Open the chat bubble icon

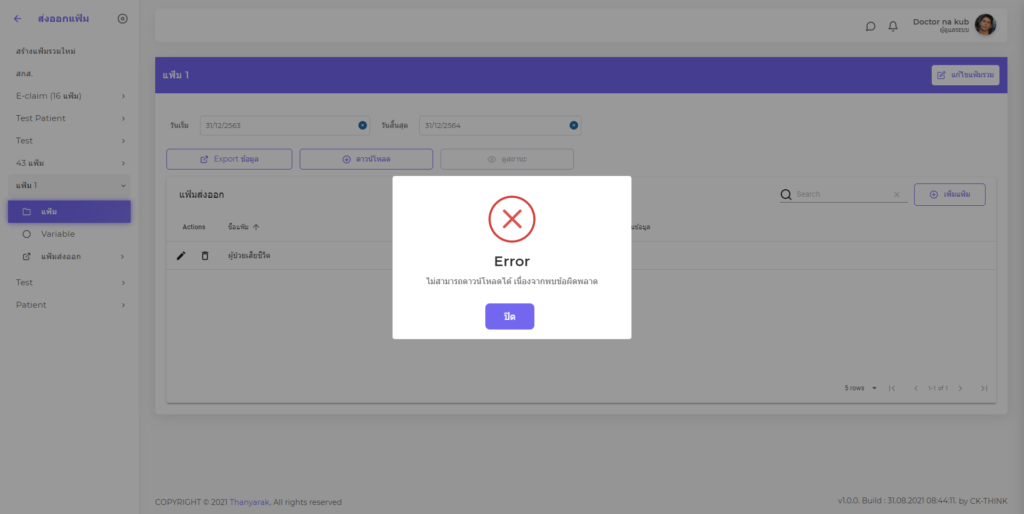tap(870, 27)
